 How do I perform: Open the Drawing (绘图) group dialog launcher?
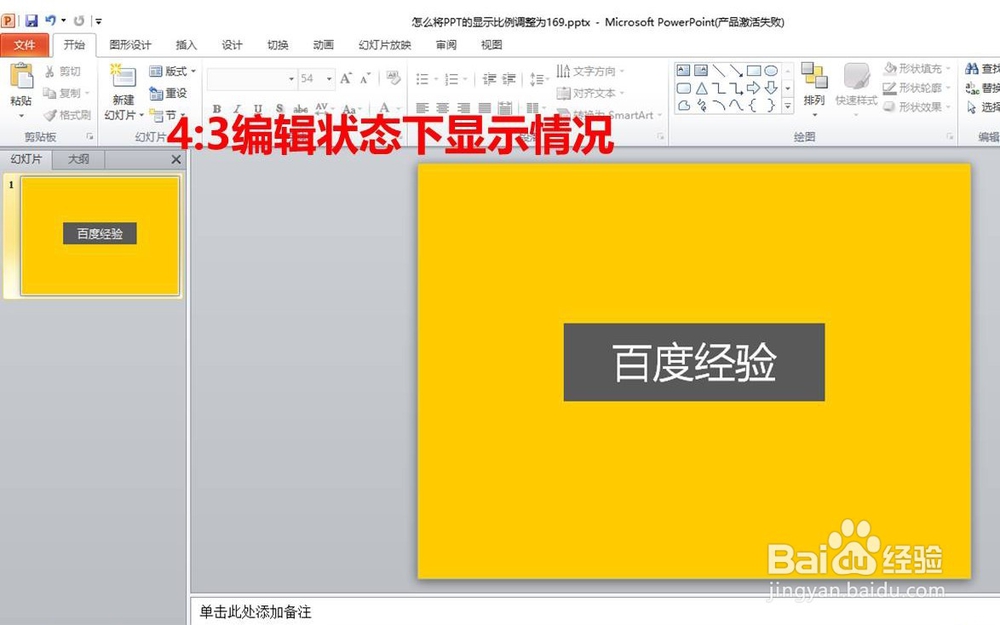click(x=950, y=136)
